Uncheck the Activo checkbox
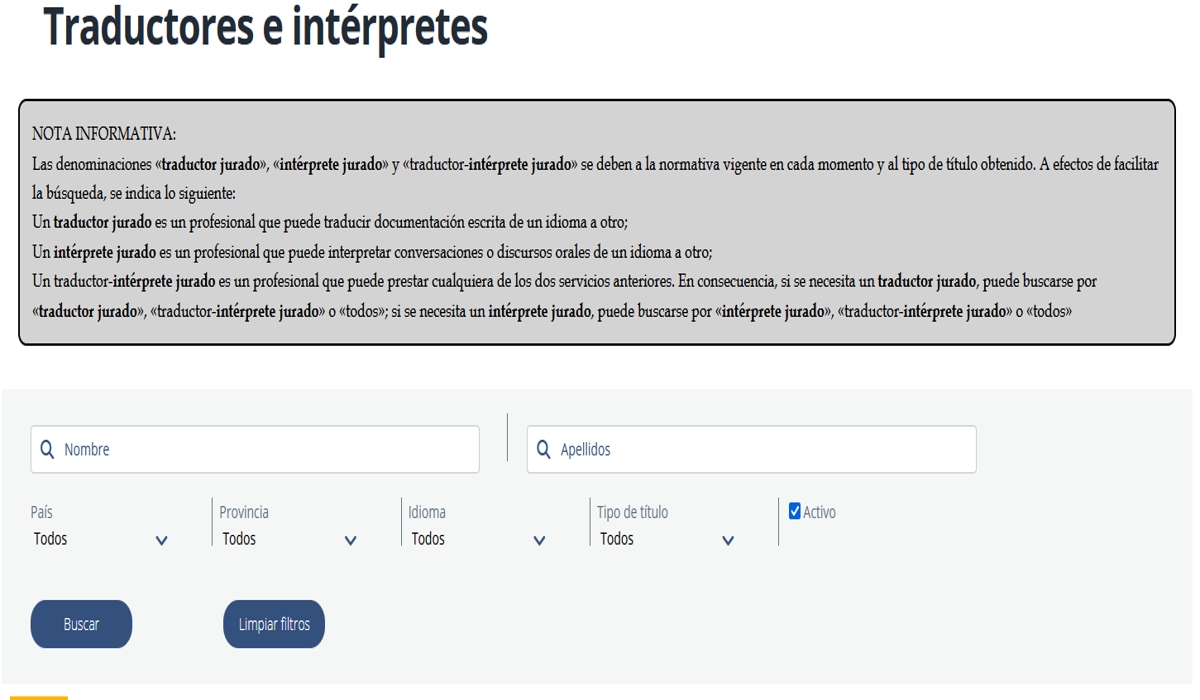Image resolution: width=1200 pixels, height=700 pixels. pyautogui.click(x=795, y=512)
